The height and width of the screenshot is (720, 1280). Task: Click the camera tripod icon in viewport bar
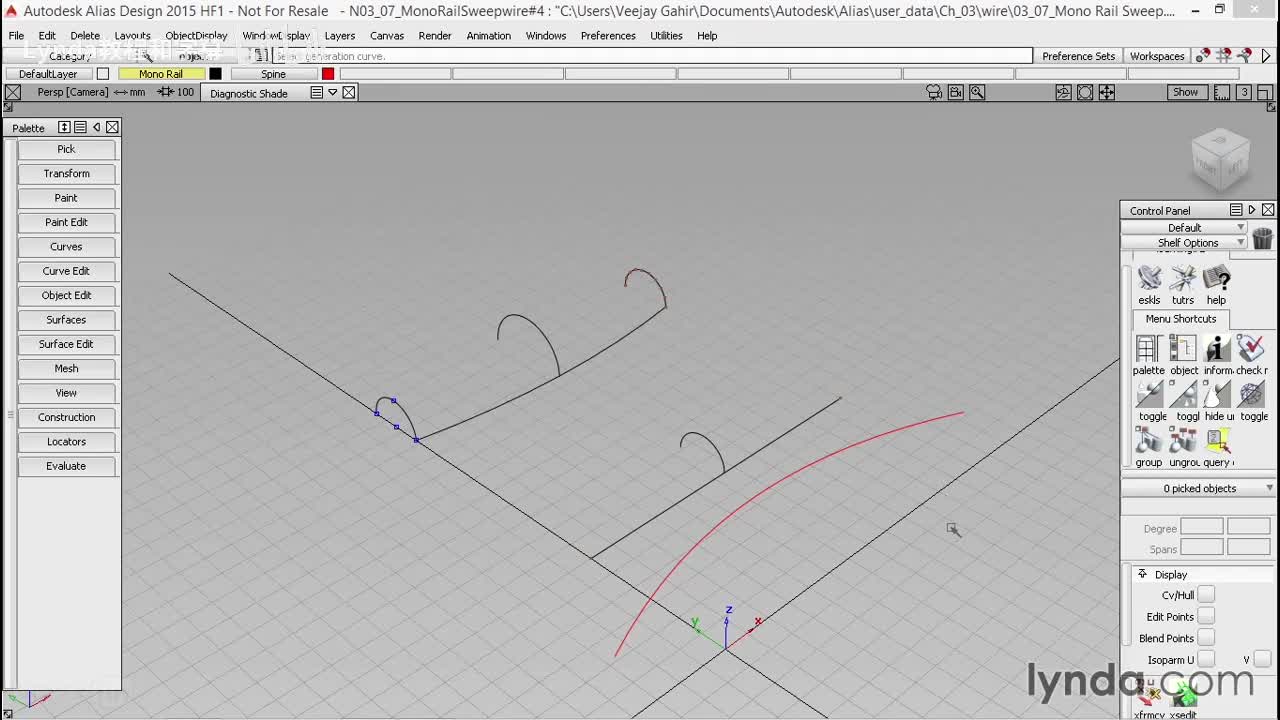(x=934, y=92)
